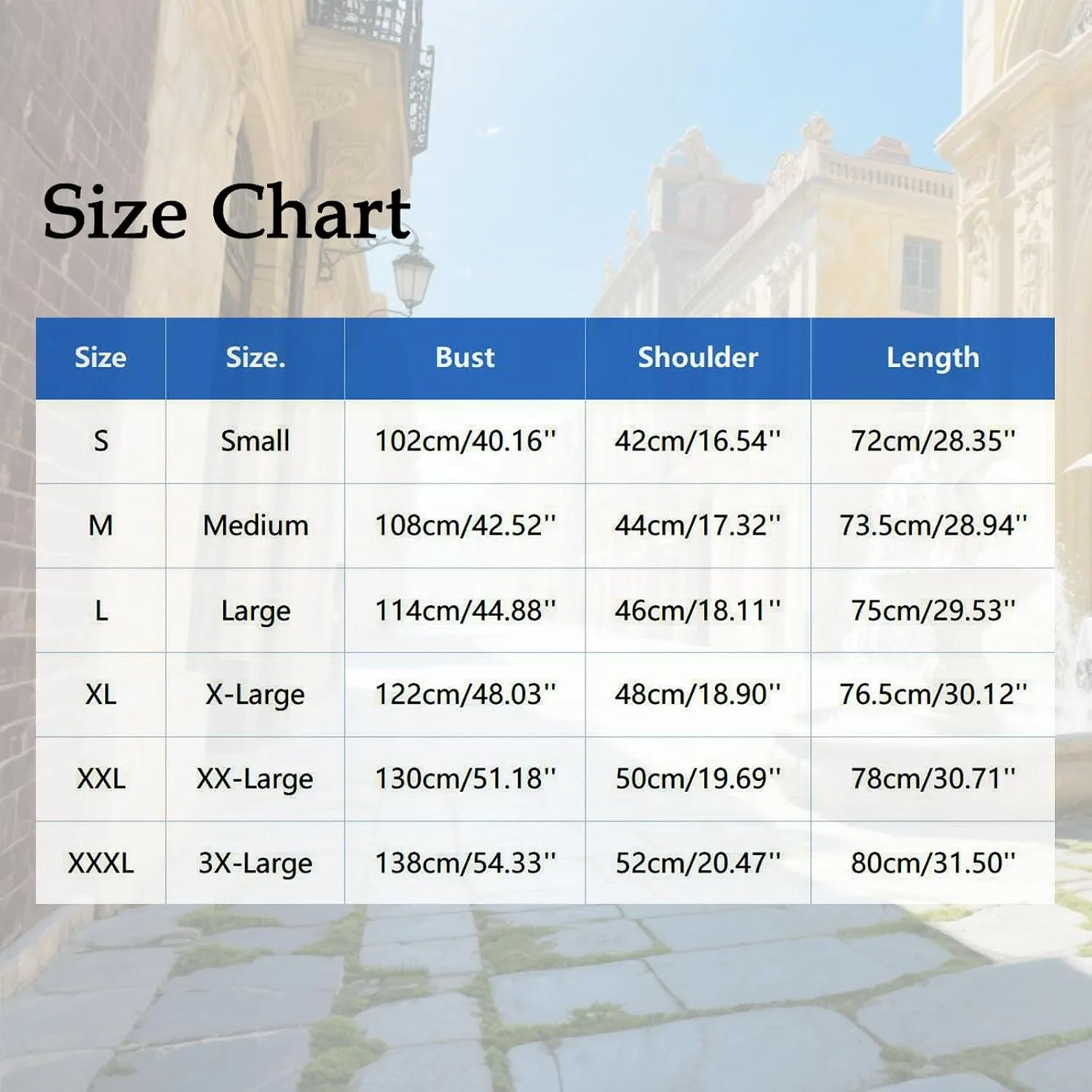Screen dimensions: 1092x1092
Task: Click the 'Size Chart' title text
Action: 227,212
